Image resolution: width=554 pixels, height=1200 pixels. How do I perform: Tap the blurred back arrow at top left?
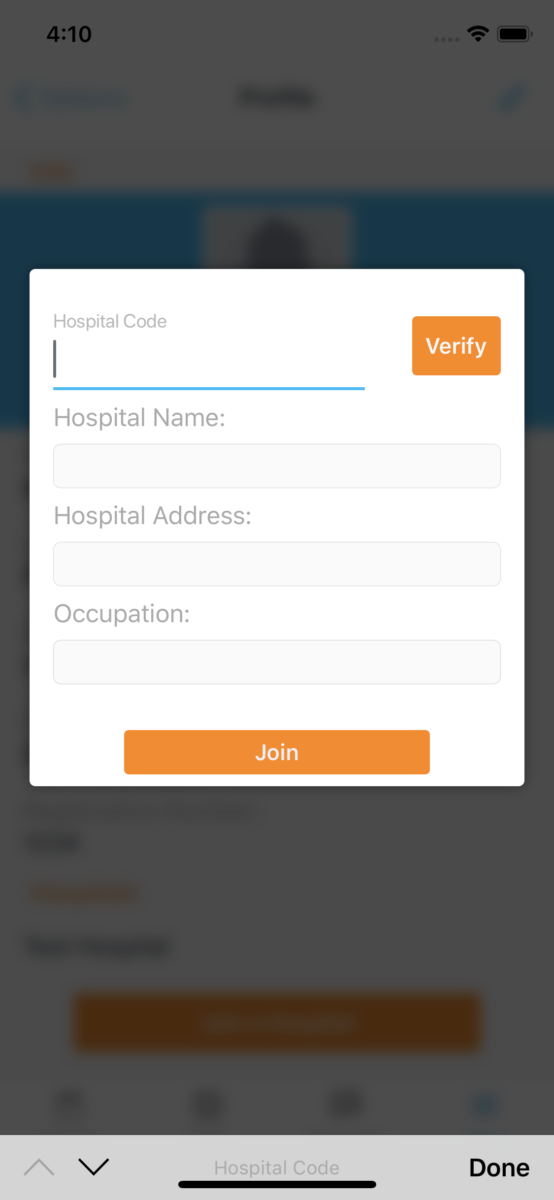pyautogui.click(x=20, y=99)
